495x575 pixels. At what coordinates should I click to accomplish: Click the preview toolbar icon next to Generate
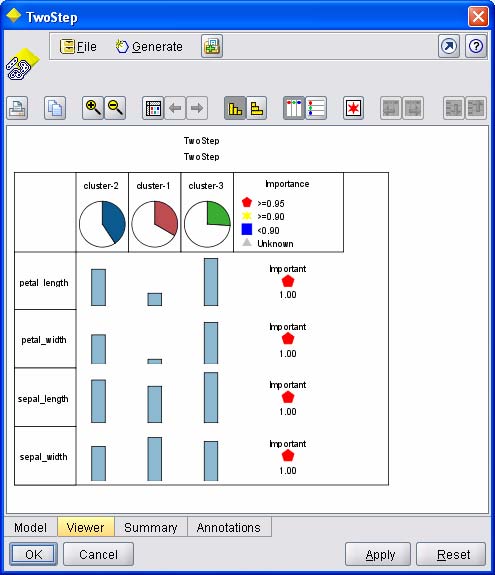click(x=212, y=47)
